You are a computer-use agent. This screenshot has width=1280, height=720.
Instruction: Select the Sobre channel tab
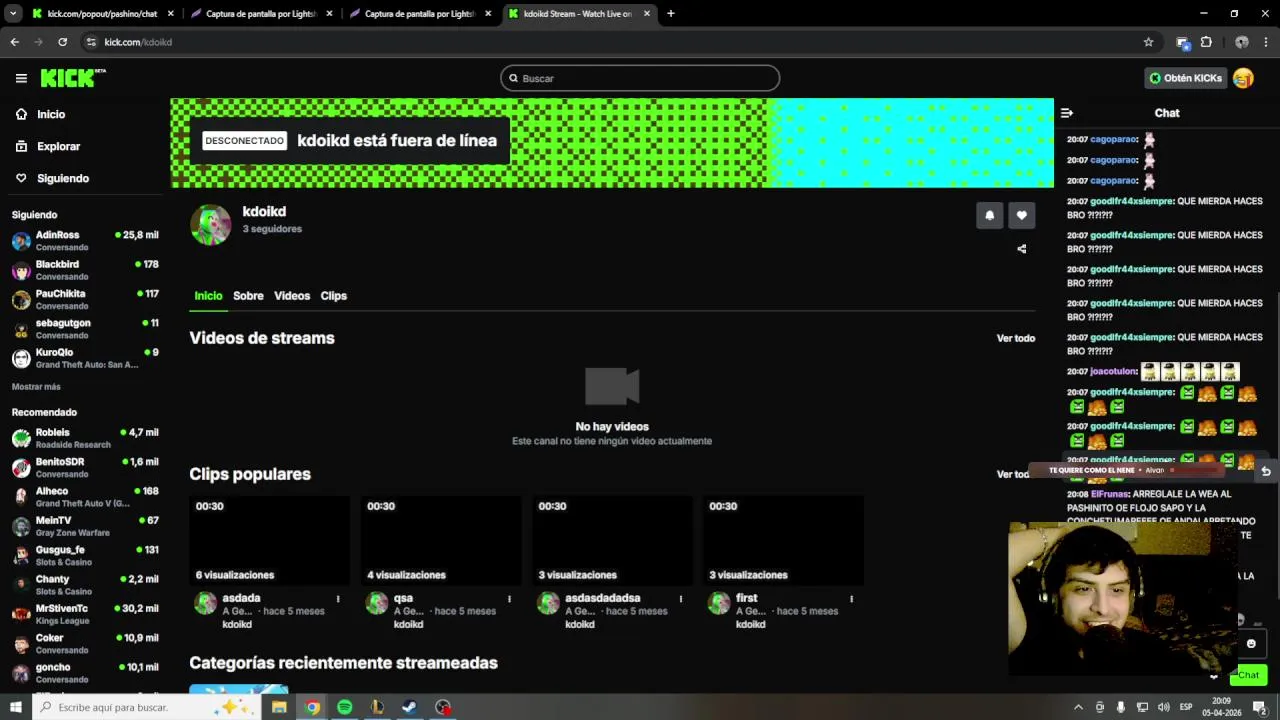(248, 296)
